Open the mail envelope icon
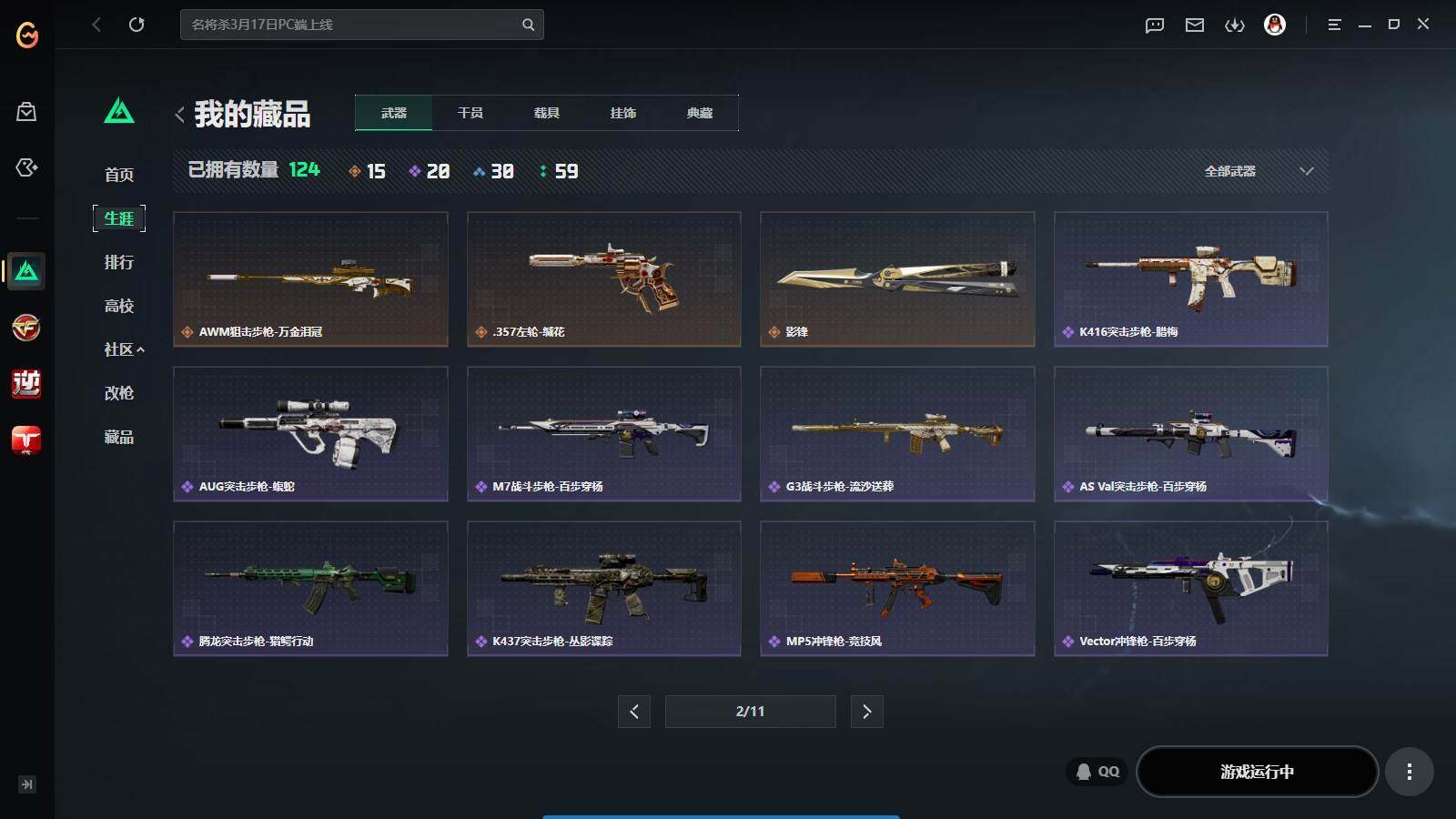This screenshot has width=1456, height=819. (x=1195, y=25)
